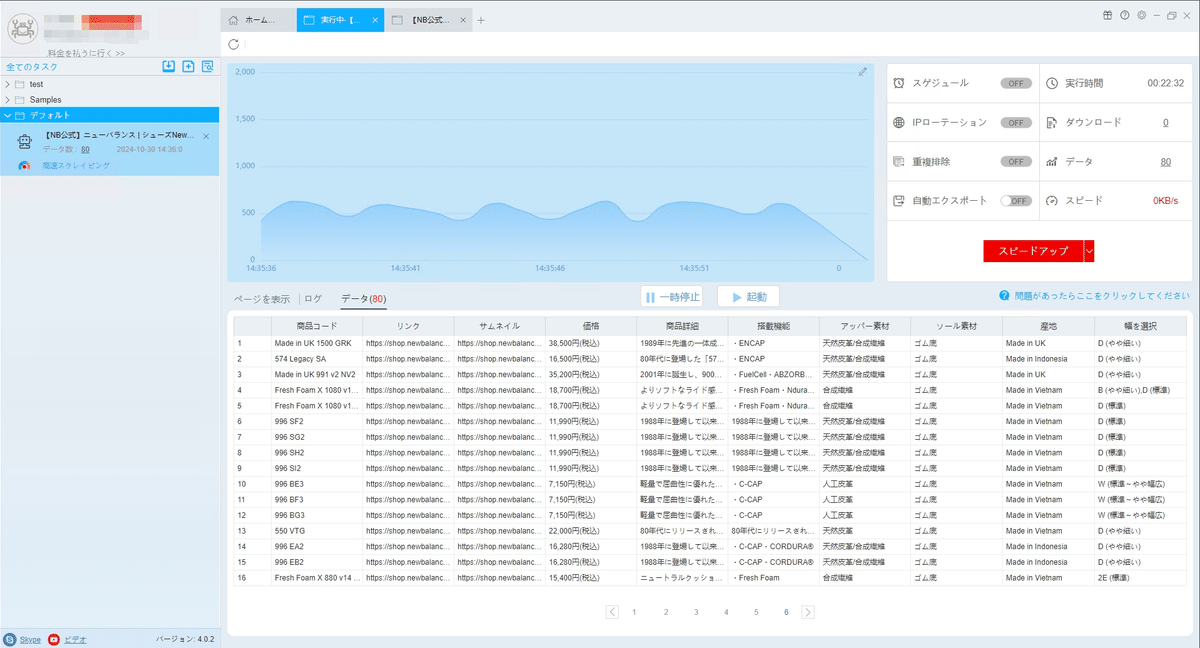
Task: Click the スピードアップ button
Action: pyautogui.click(x=1033, y=251)
